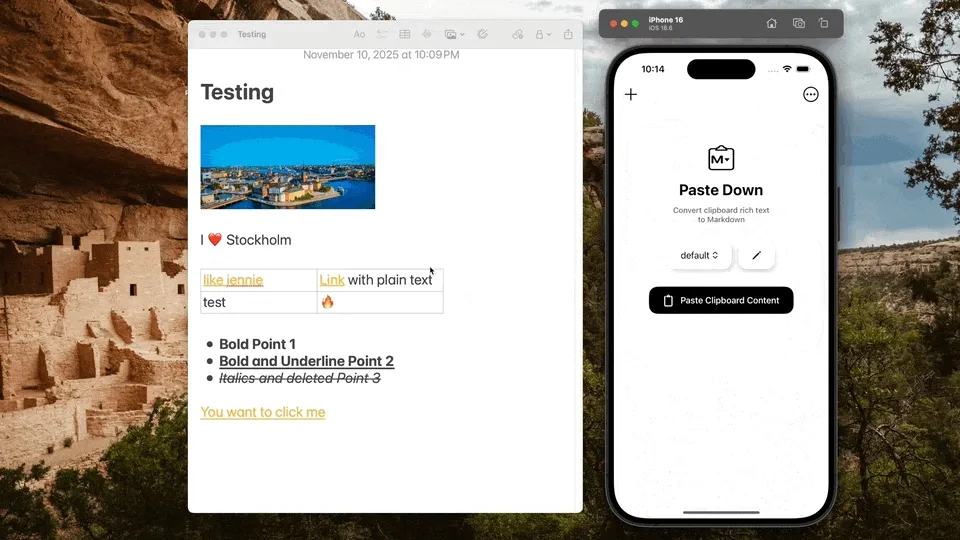Click the "test" table cell

258,302
